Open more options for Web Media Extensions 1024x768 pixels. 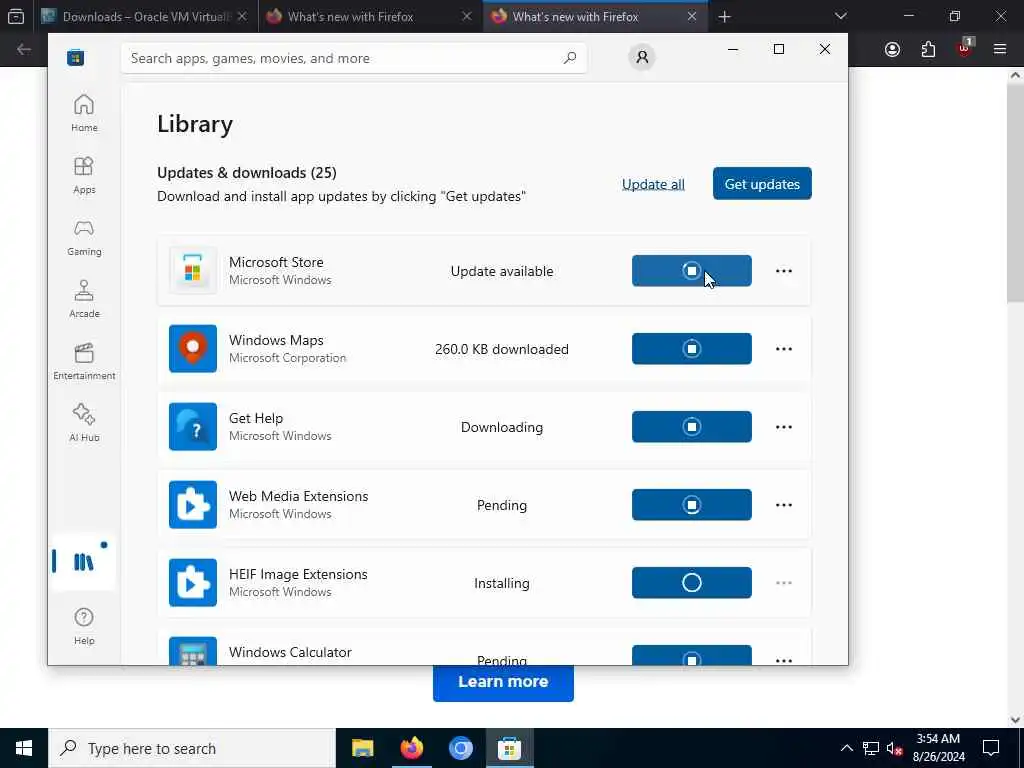[x=784, y=505]
